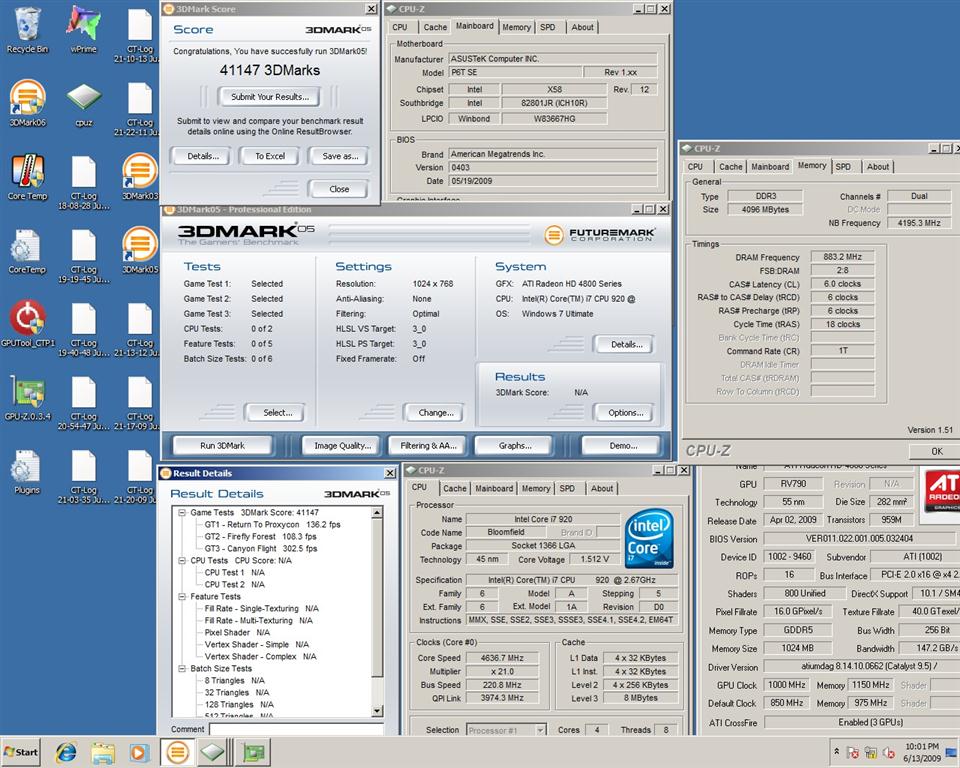Click the Comment input field
Image resolution: width=960 pixels, height=768 pixels.
tap(296, 729)
